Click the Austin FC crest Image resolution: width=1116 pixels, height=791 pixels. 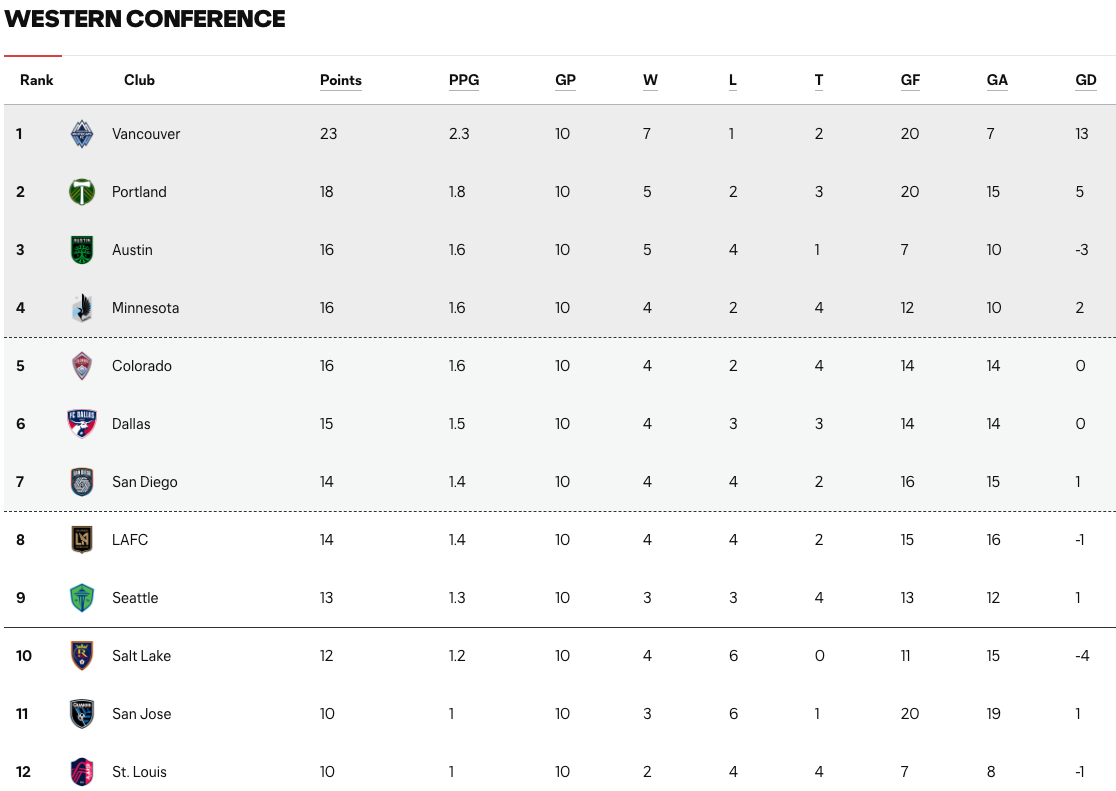81,250
